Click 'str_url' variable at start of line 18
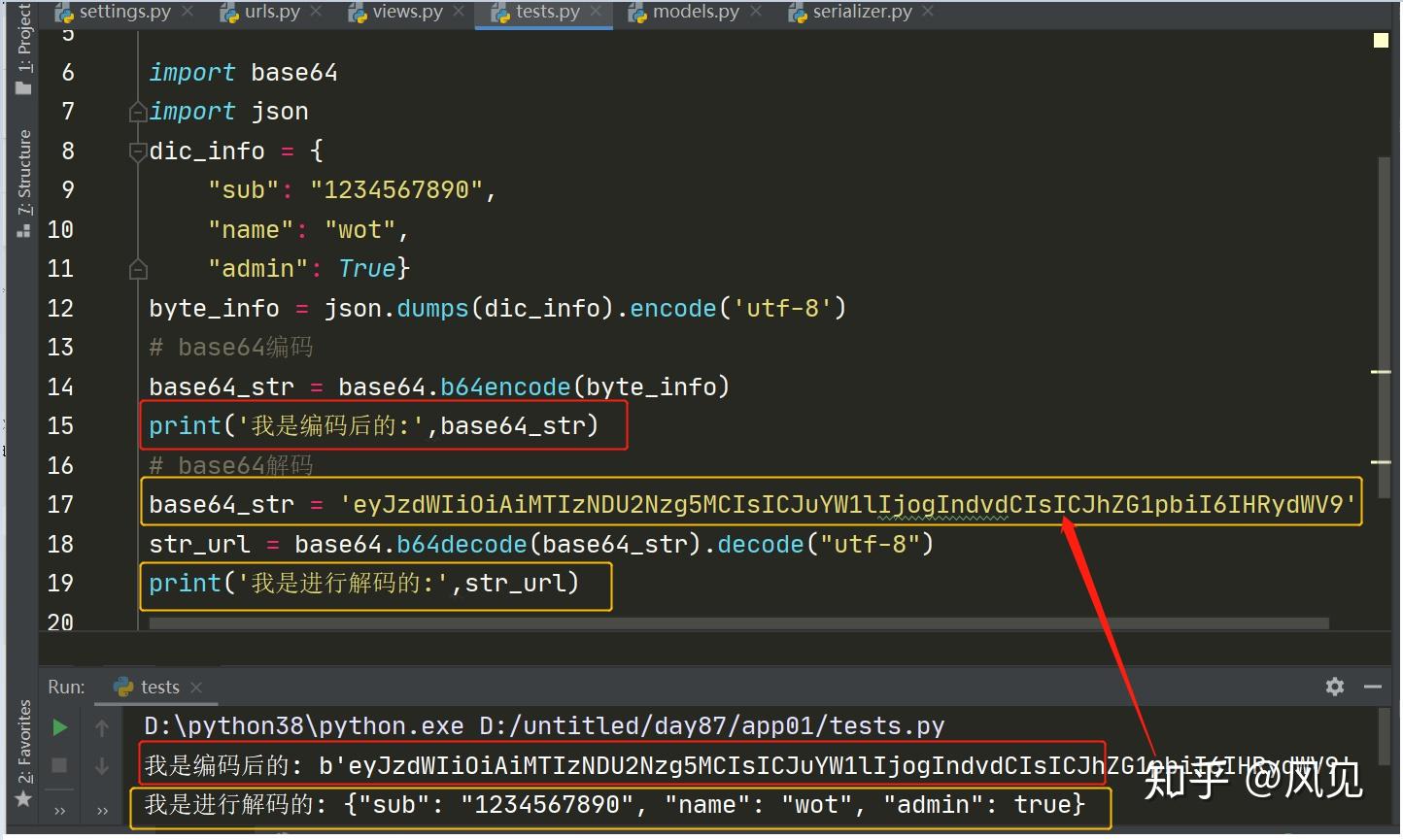Image resolution: width=1403 pixels, height=840 pixels. click(x=199, y=545)
